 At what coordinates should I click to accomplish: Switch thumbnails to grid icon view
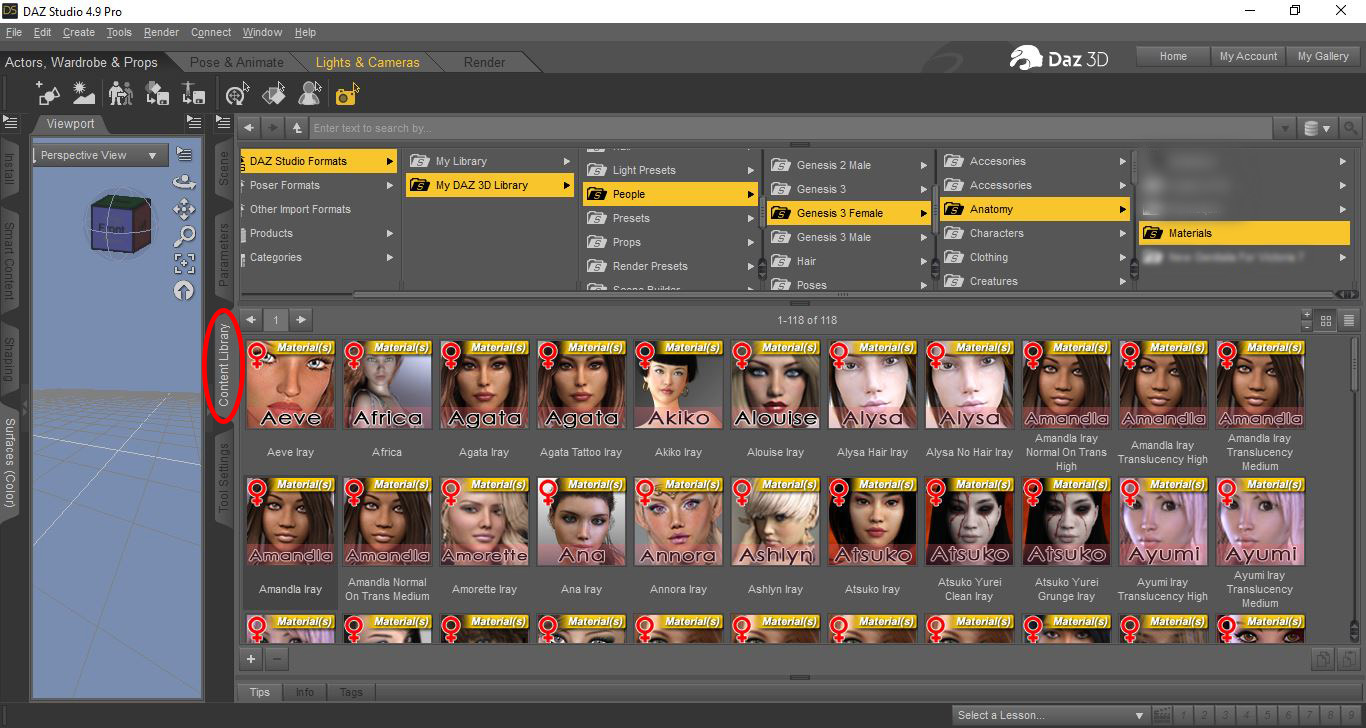1327,321
